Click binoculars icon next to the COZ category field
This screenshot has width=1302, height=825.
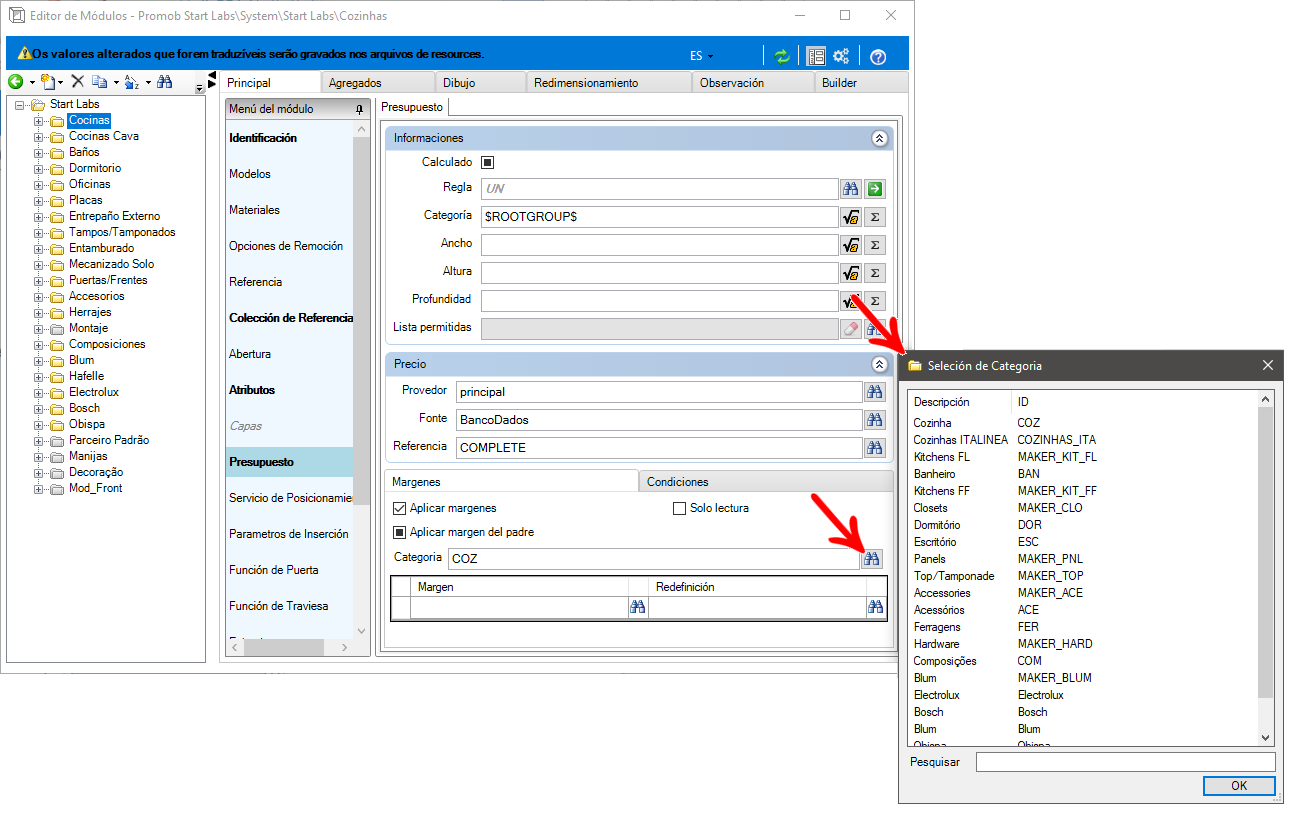point(872,559)
